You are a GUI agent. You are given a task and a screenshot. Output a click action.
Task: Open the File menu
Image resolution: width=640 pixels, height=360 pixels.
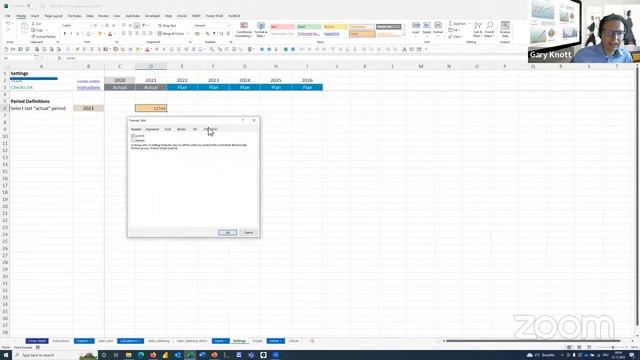(8, 16)
